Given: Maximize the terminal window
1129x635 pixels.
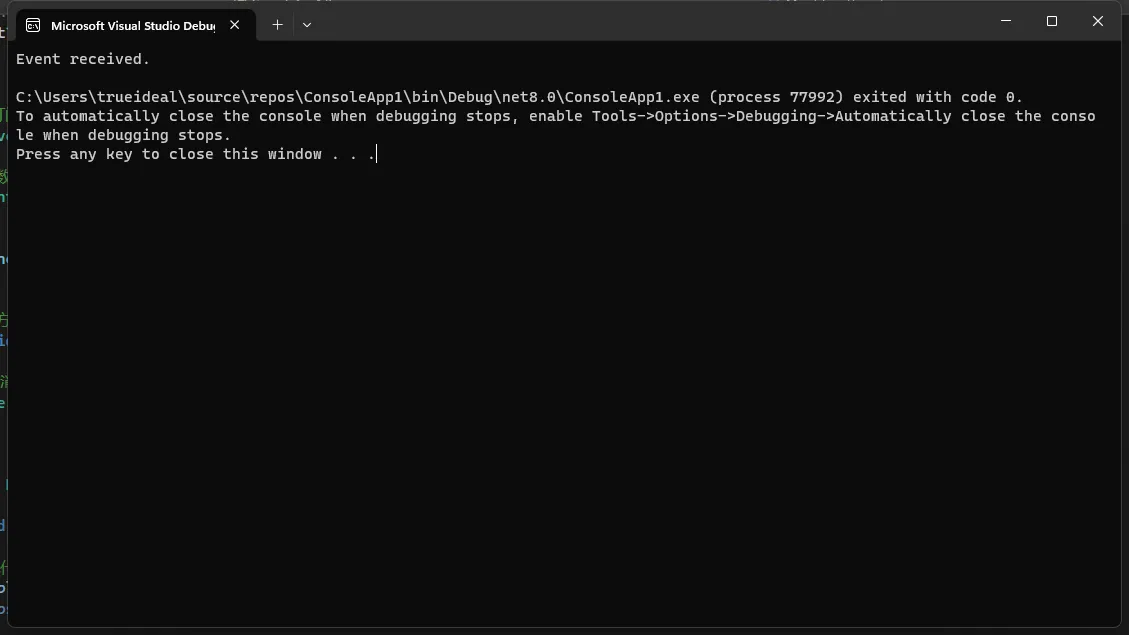Looking at the screenshot, I should click(1052, 21).
